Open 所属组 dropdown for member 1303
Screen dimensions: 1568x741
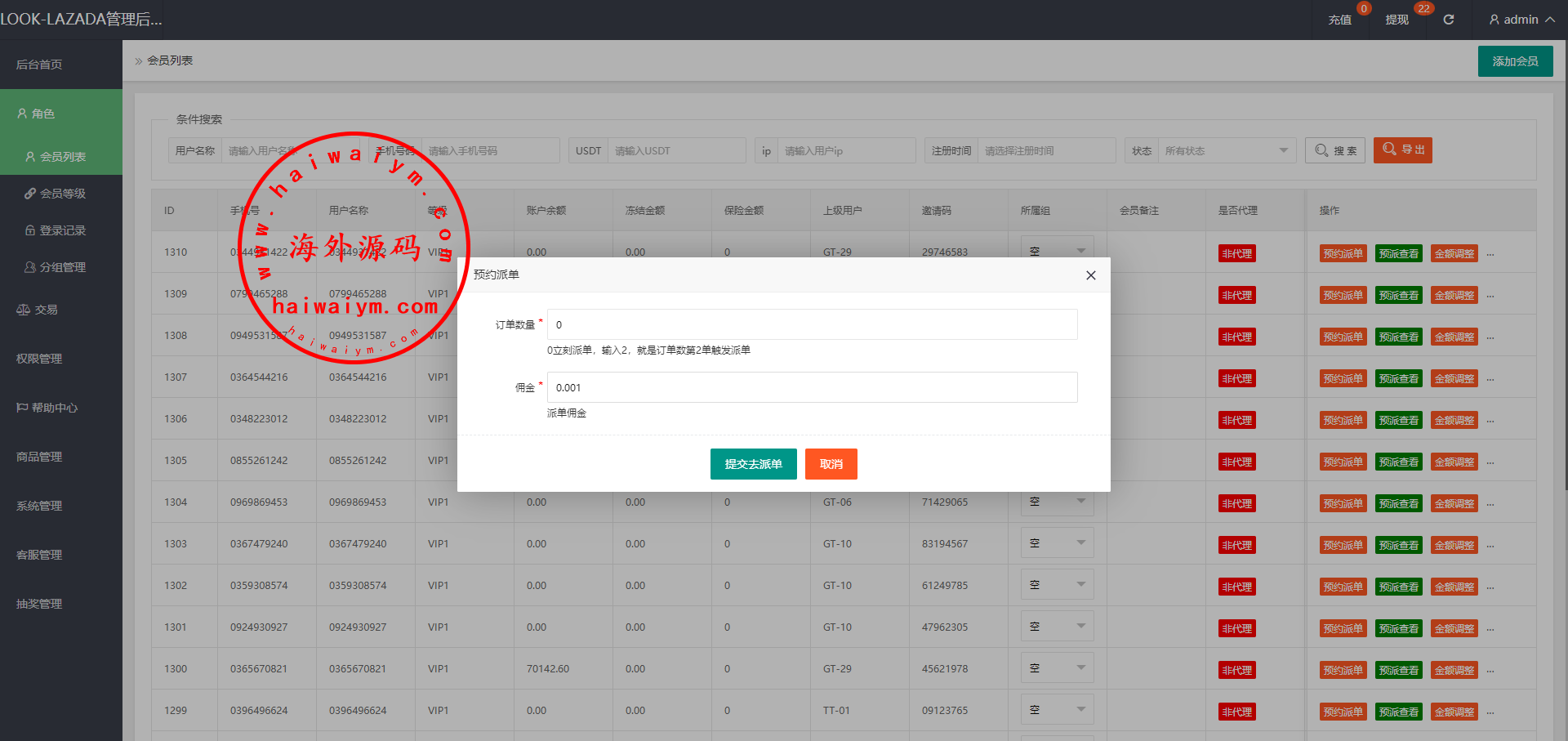point(1057,543)
